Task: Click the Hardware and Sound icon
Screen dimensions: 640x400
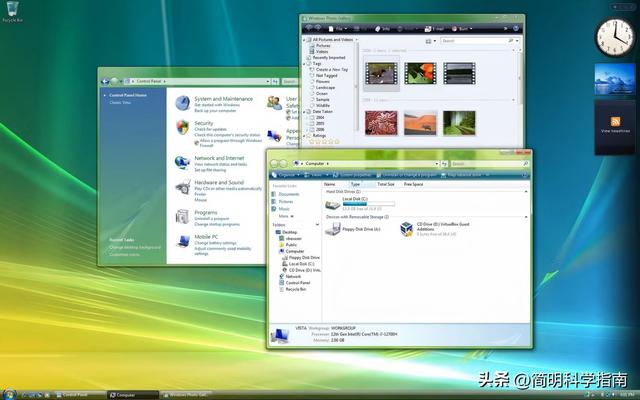Action: coord(183,186)
